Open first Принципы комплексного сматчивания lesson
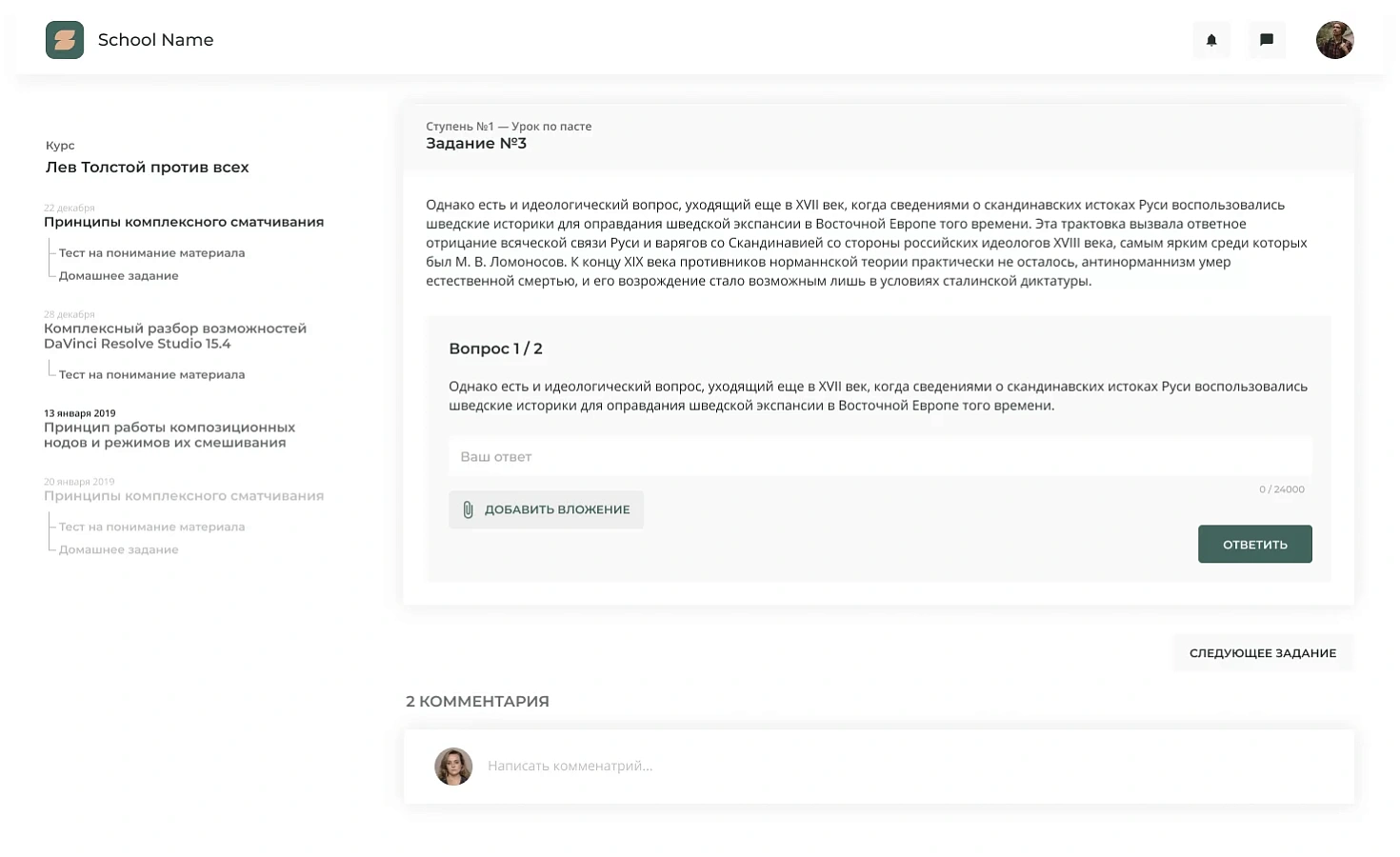 (184, 222)
